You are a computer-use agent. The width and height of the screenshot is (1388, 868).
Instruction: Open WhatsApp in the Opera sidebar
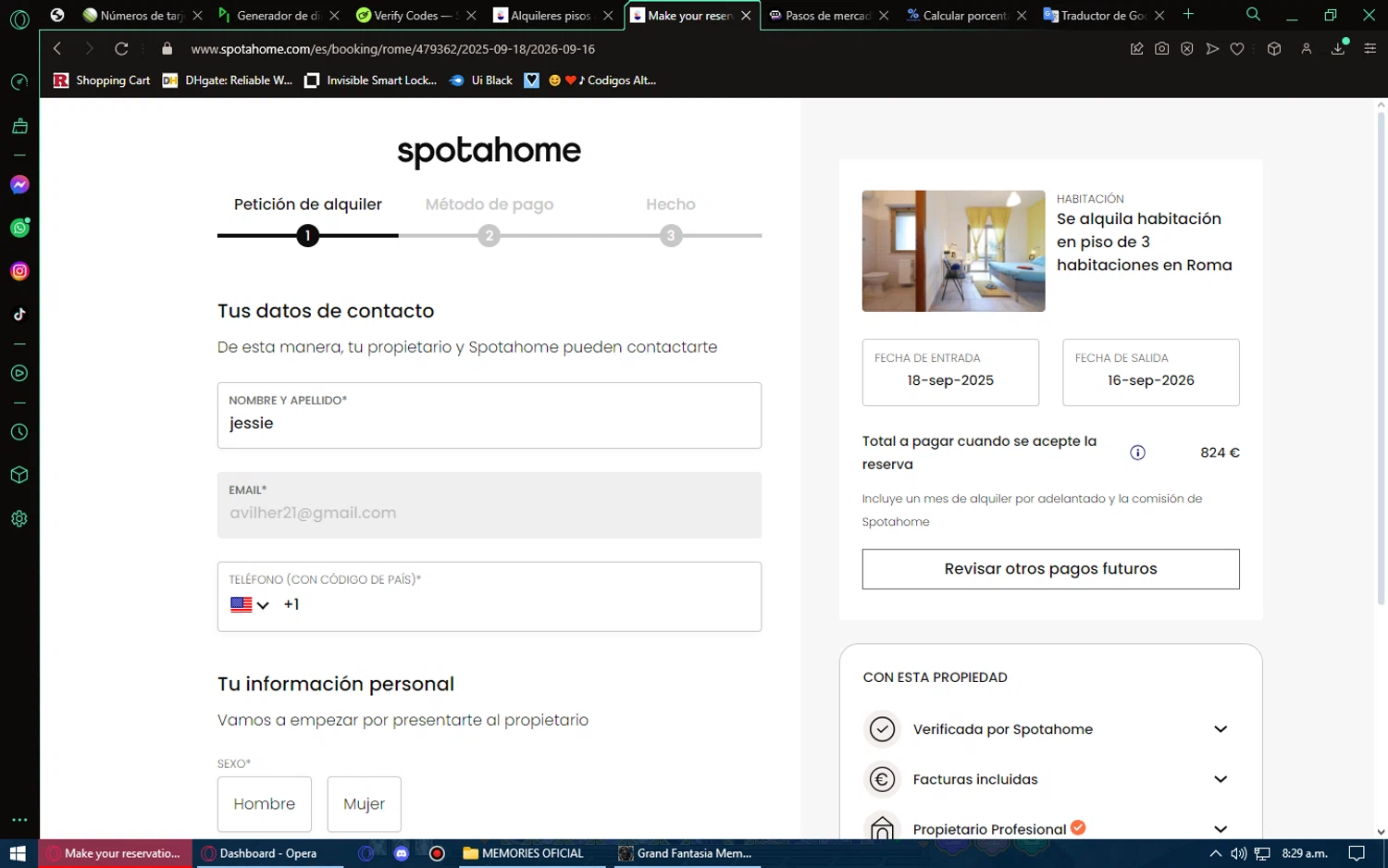(x=19, y=228)
